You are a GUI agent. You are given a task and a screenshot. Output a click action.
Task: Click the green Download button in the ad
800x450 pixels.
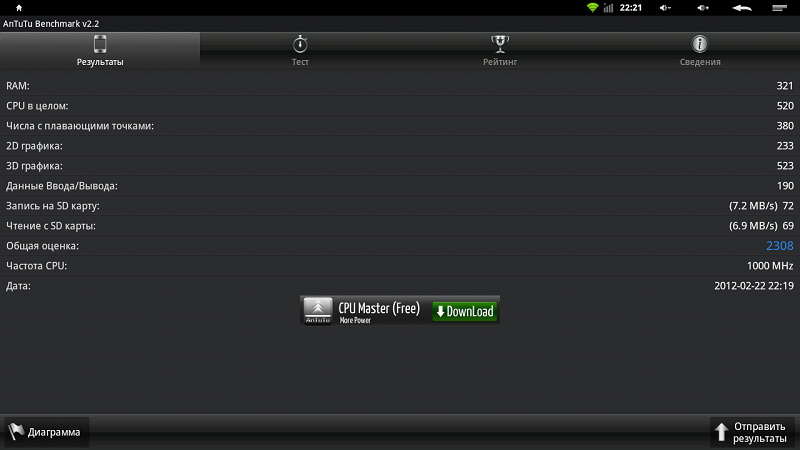tap(464, 311)
